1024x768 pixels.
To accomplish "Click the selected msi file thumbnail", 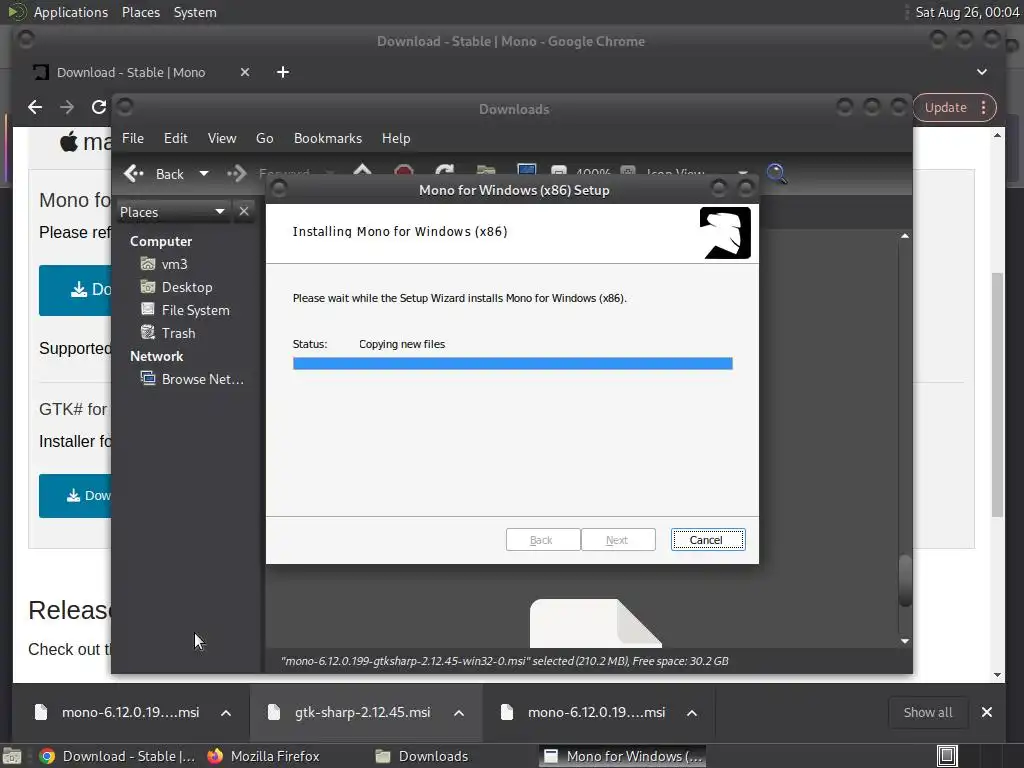I will coord(596,624).
